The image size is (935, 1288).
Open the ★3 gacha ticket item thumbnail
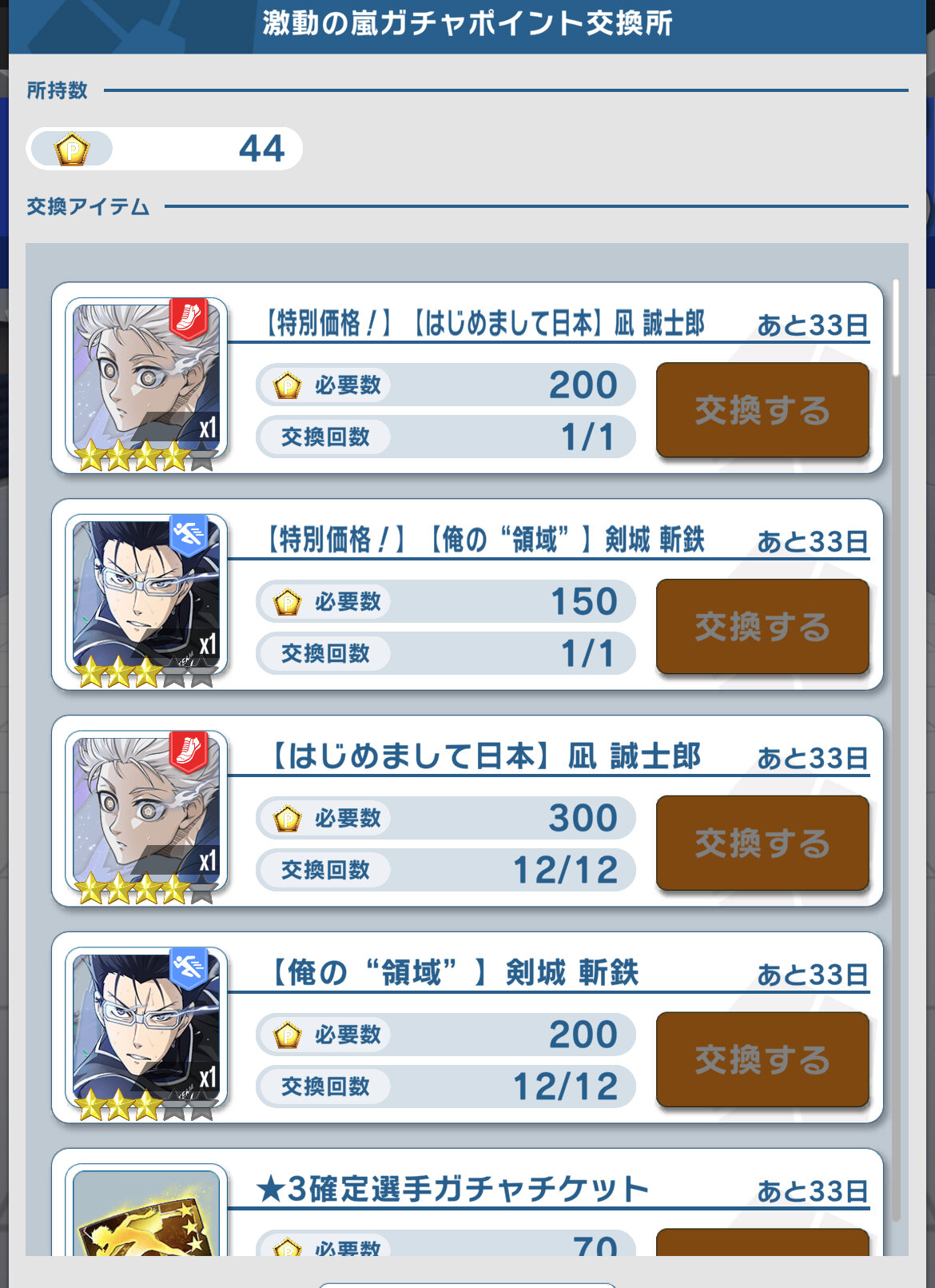pos(146,1210)
